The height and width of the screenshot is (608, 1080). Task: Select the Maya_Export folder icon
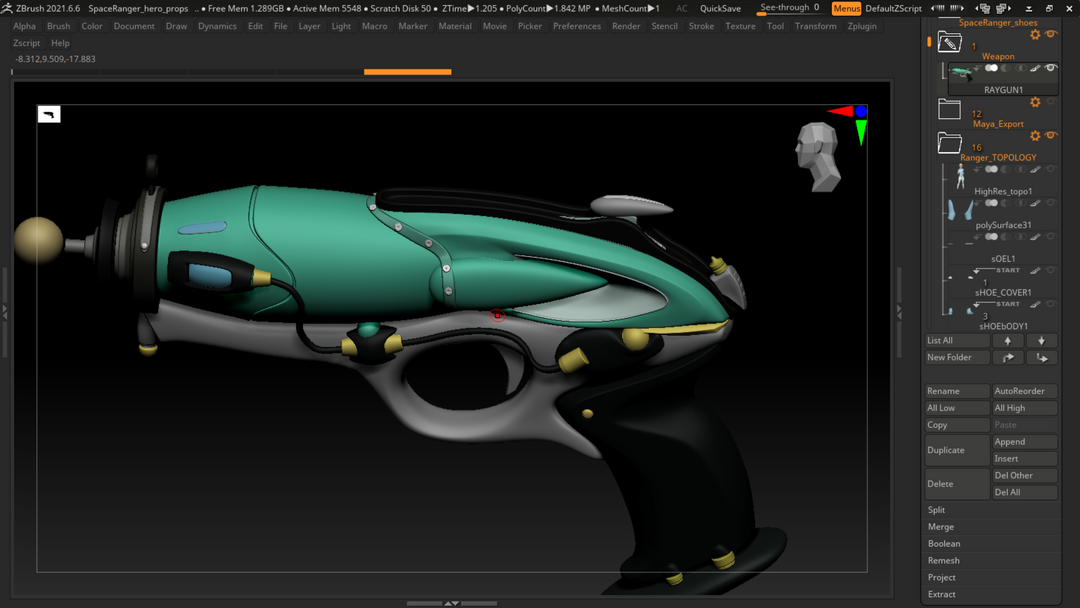(948, 108)
